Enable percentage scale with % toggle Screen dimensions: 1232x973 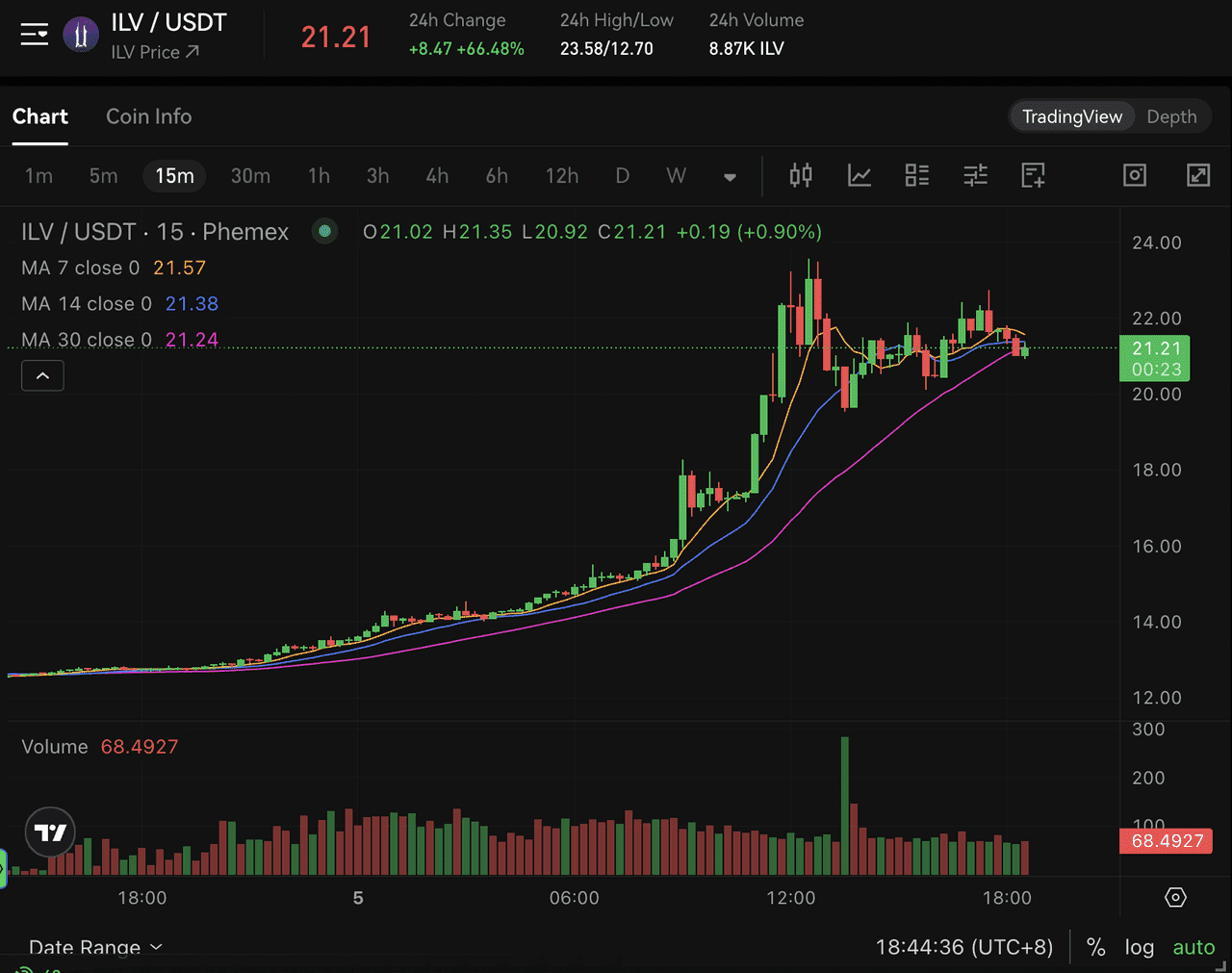click(1095, 947)
